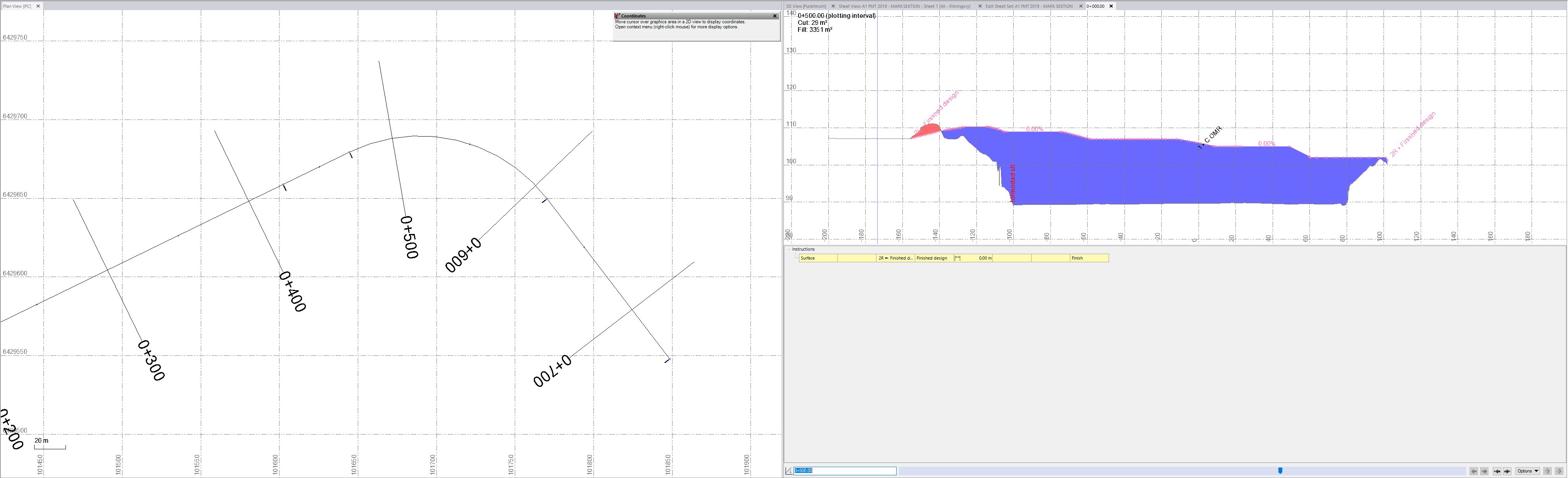
Task: Click the move down arrow icon
Action: [1559, 471]
